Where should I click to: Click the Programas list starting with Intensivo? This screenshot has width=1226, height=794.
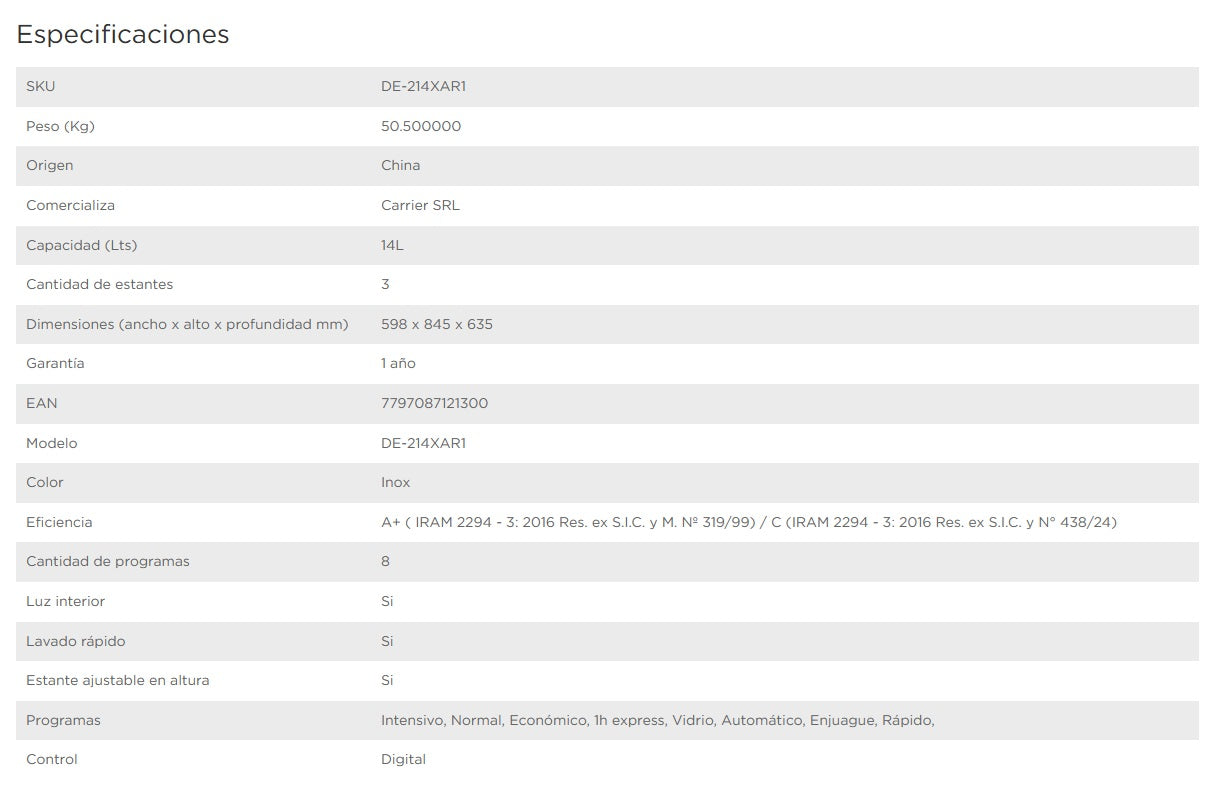click(x=658, y=720)
